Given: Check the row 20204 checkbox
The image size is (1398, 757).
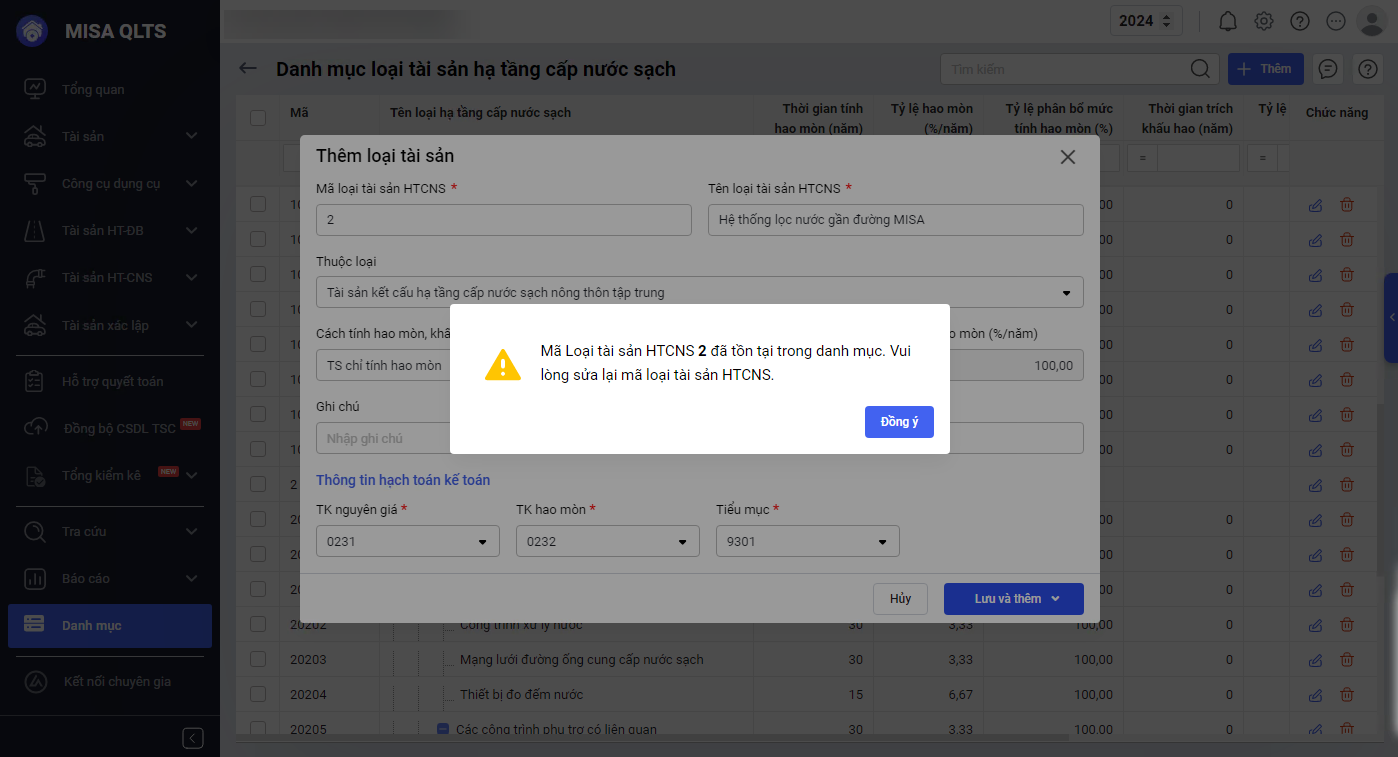Looking at the screenshot, I should pyautogui.click(x=258, y=695).
